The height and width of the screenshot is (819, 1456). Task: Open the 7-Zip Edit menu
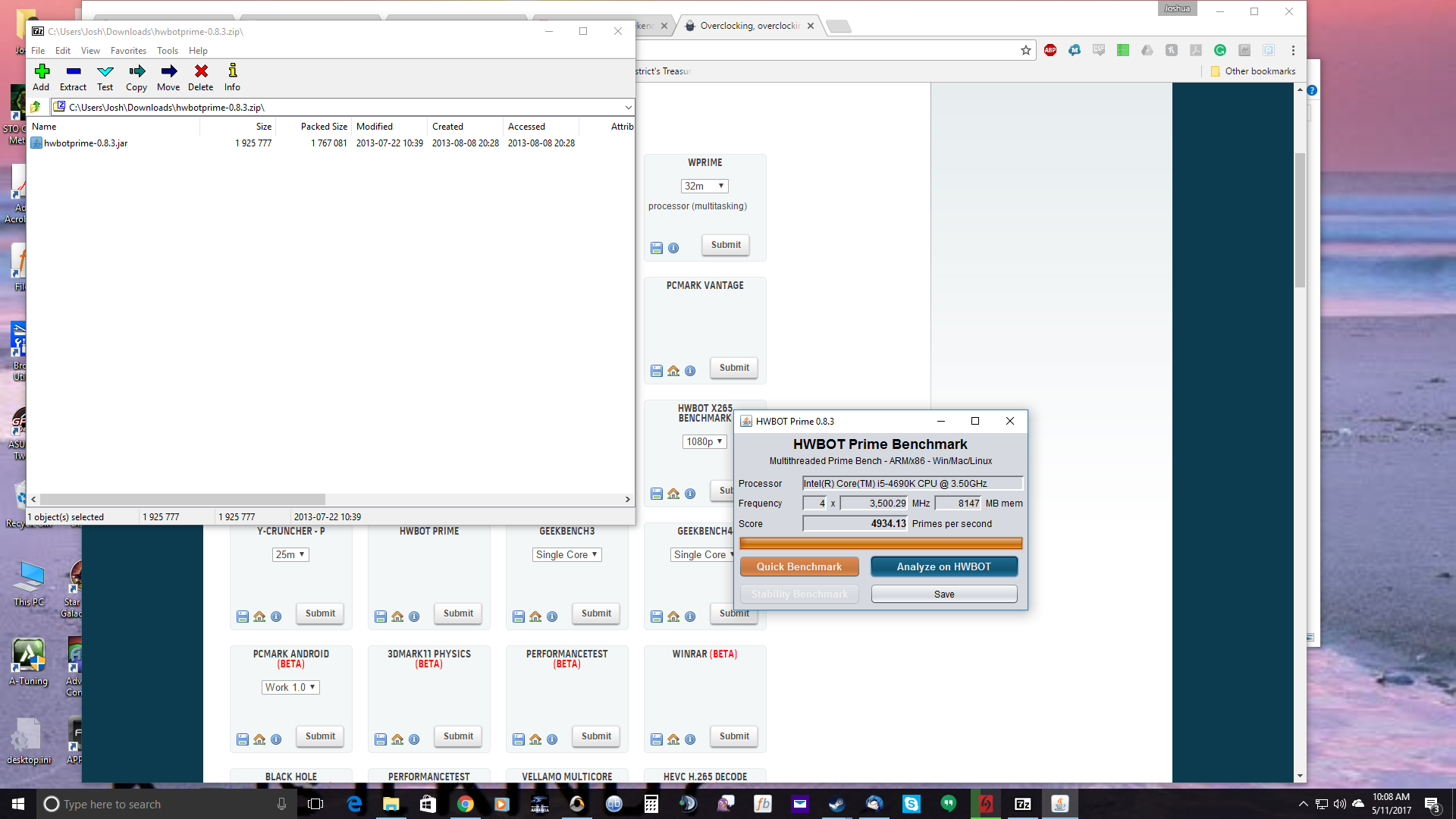click(63, 51)
